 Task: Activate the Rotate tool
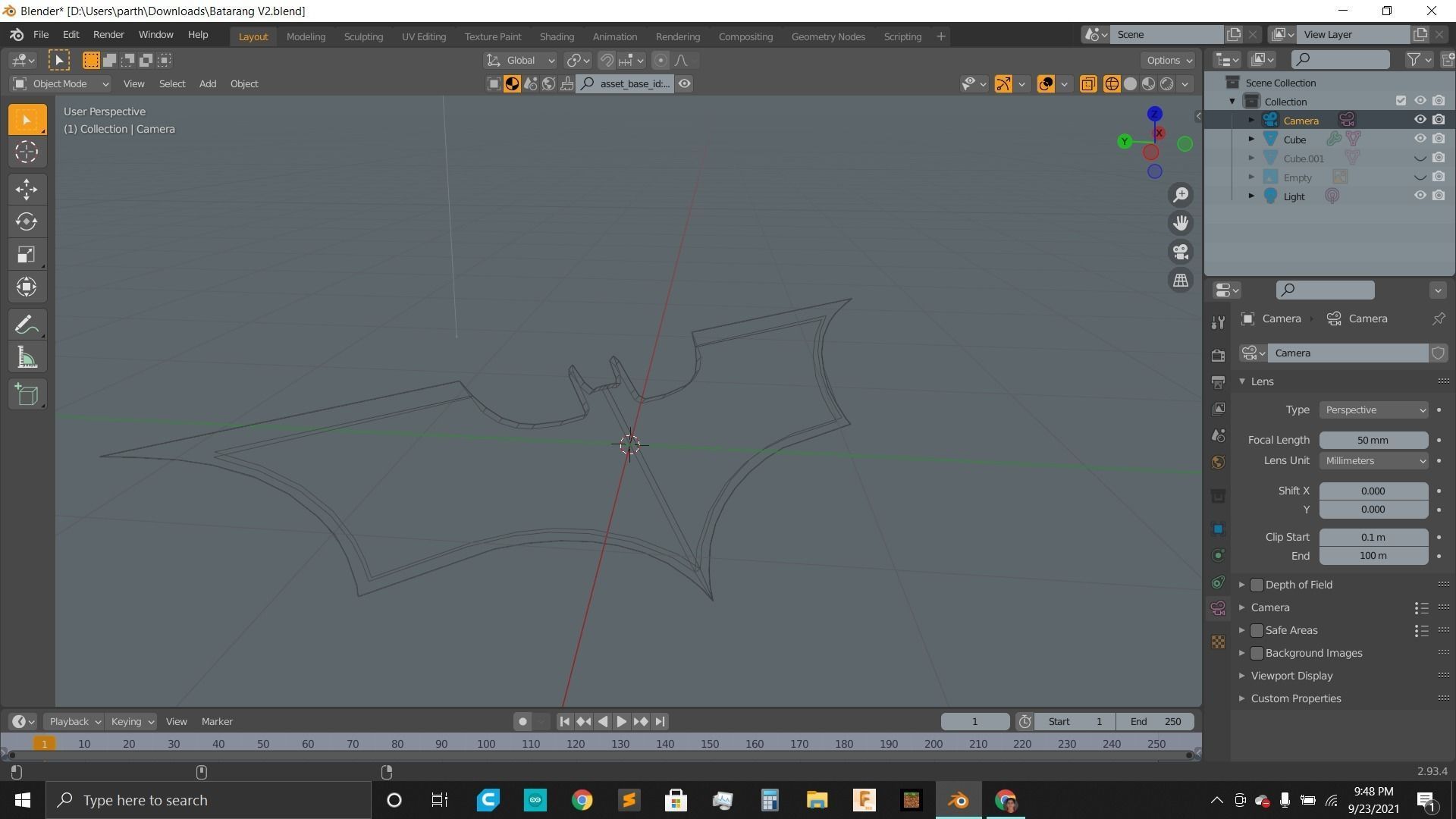coord(27,221)
